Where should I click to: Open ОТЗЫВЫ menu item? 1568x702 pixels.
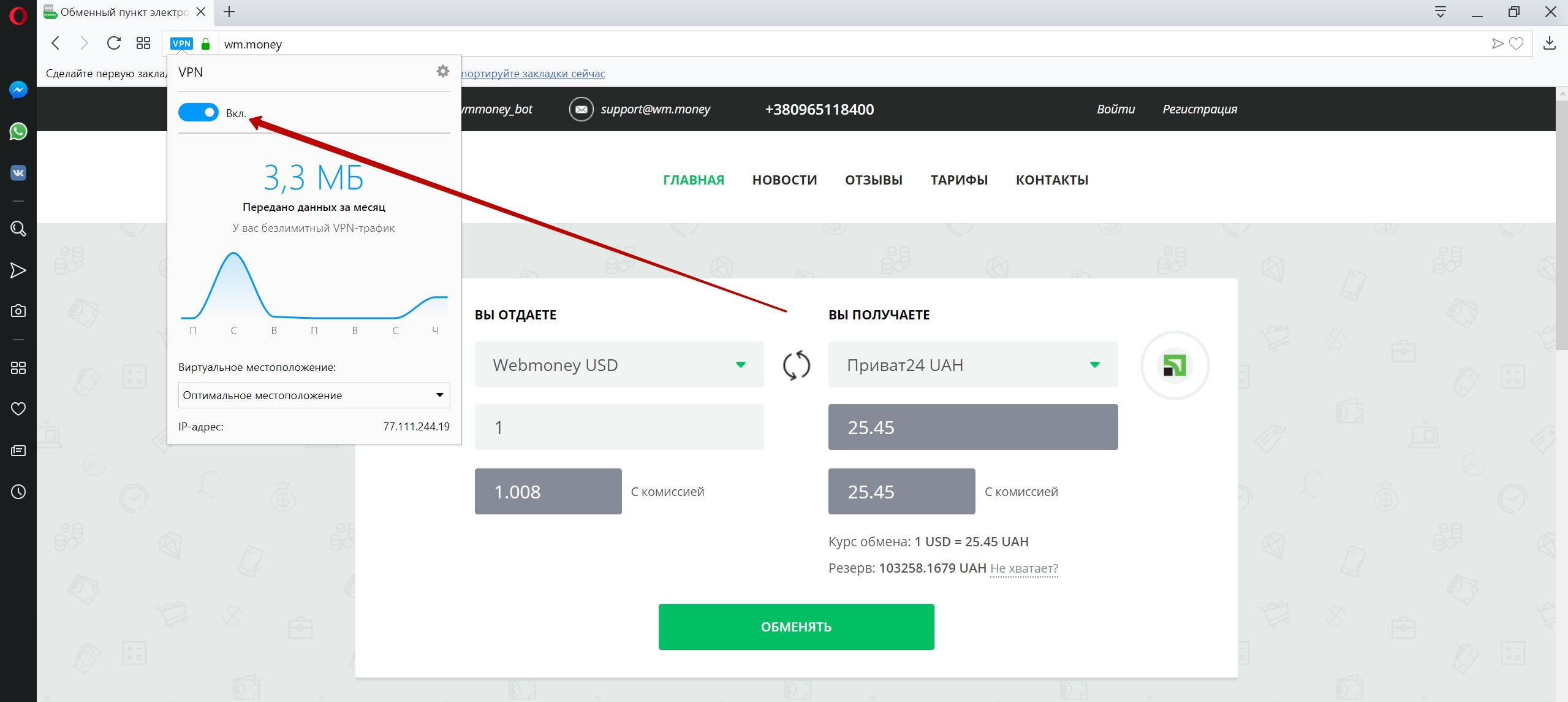(874, 180)
